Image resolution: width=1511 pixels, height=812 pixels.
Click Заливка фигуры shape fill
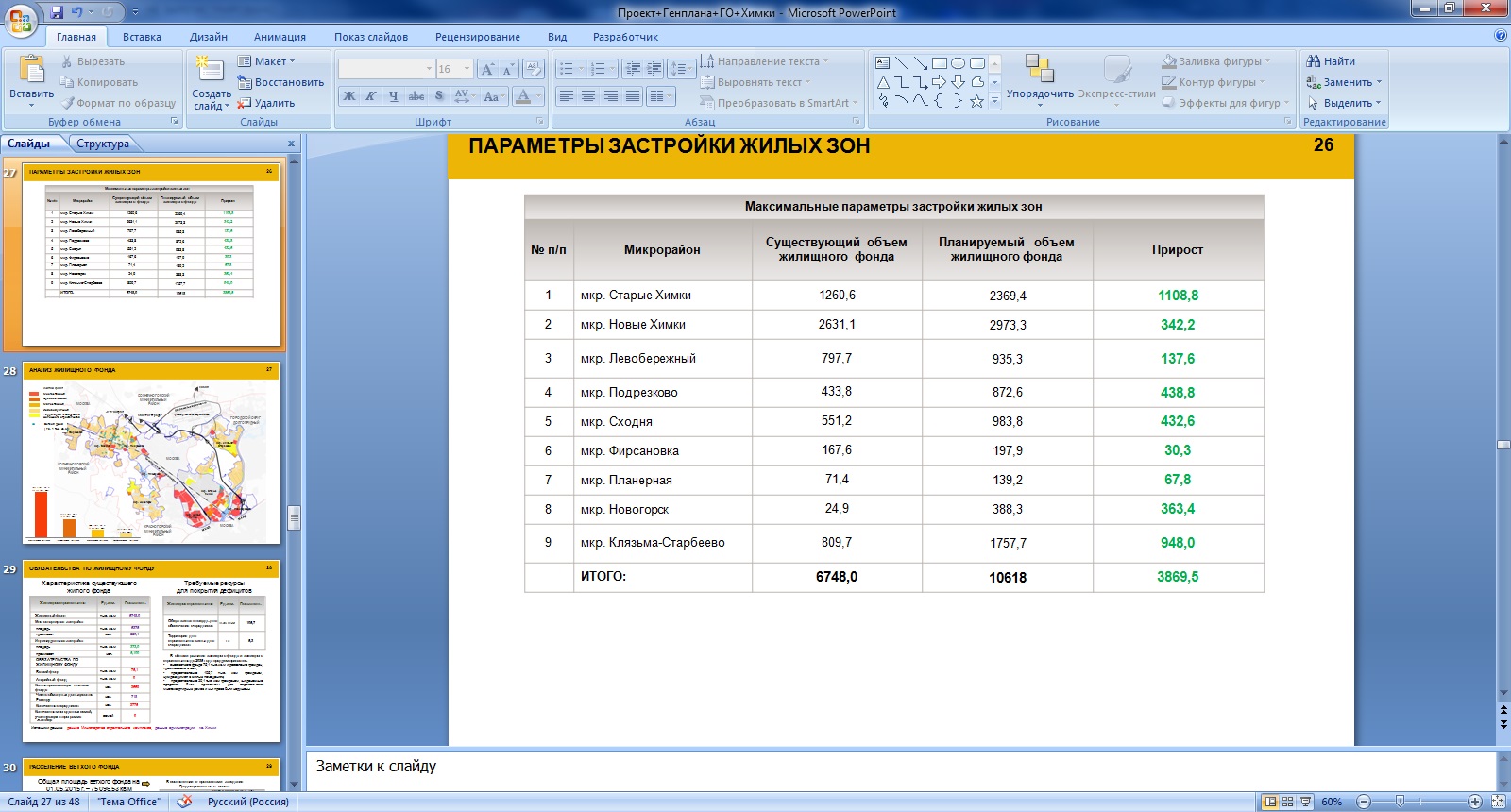click(1216, 61)
